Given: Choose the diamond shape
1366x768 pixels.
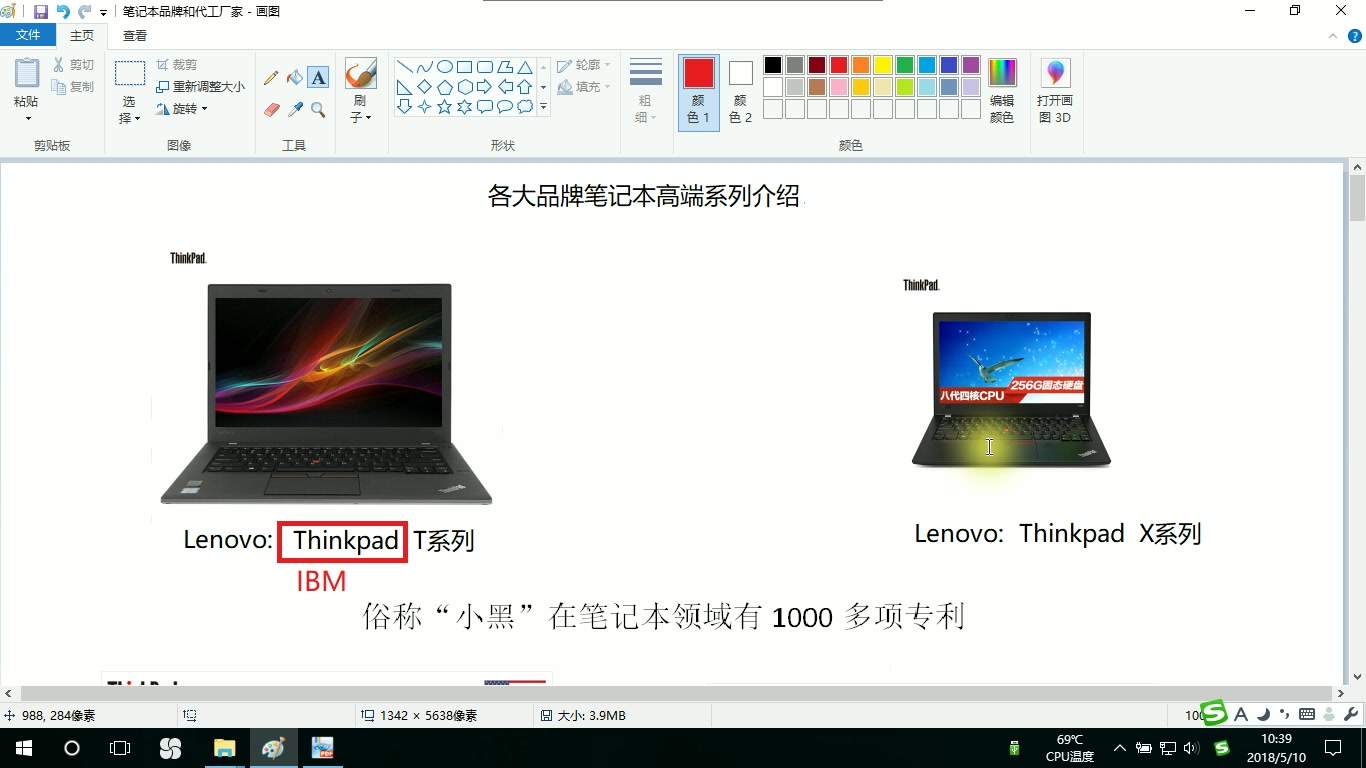Looking at the screenshot, I should pos(425,87).
